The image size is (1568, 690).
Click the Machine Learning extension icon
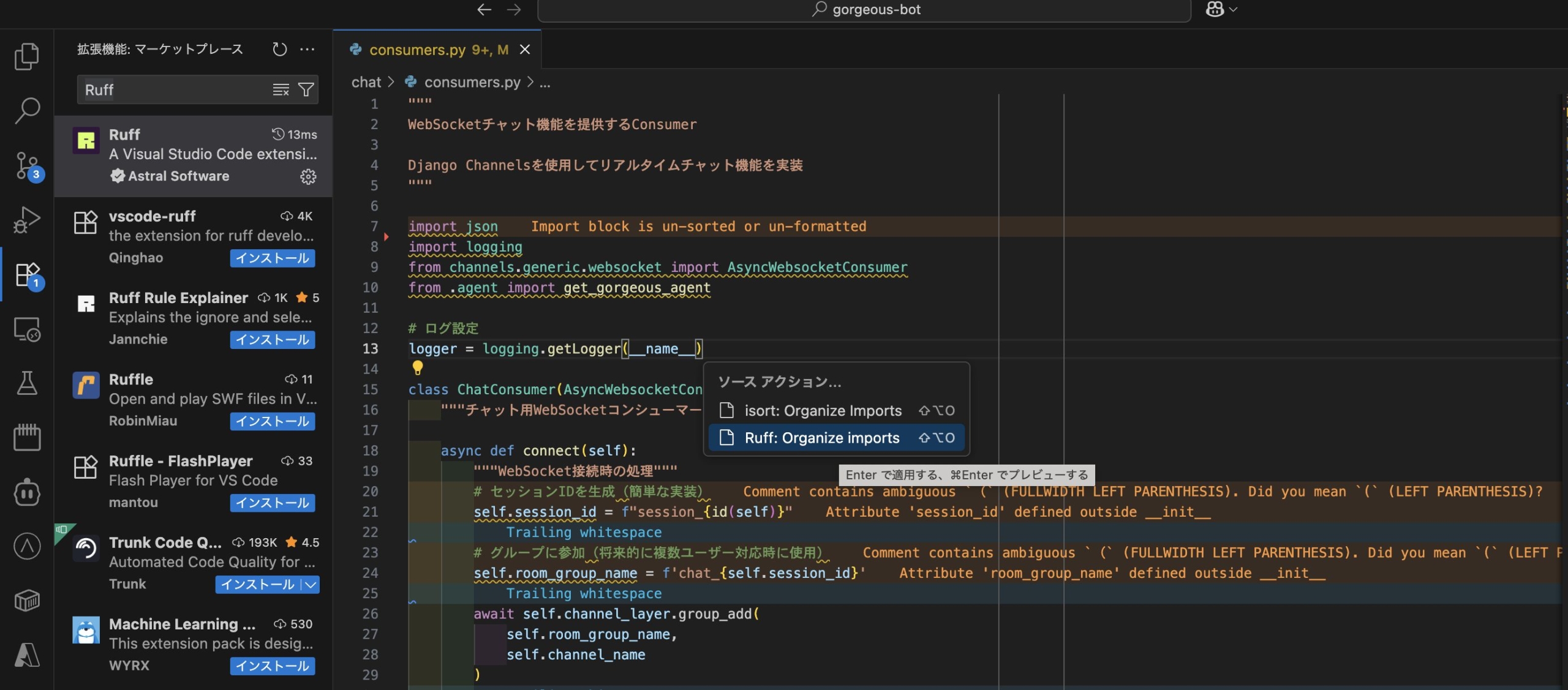click(86, 630)
